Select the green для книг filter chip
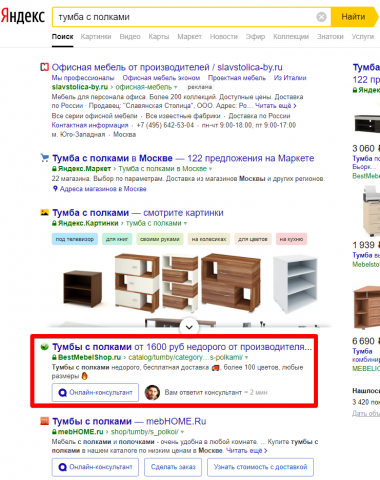The image size is (380, 480). [117, 239]
